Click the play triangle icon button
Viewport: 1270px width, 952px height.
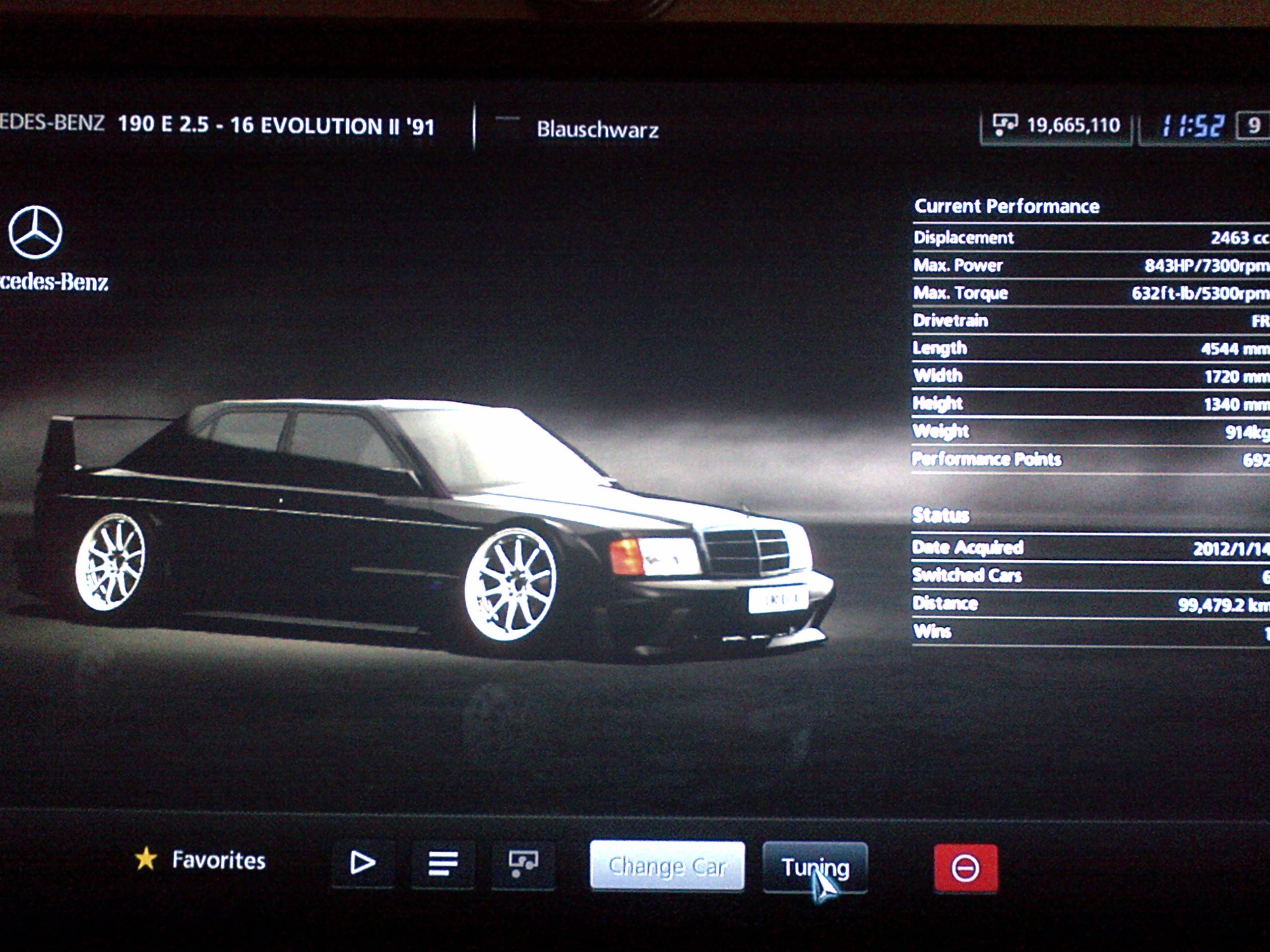(362, 862)
